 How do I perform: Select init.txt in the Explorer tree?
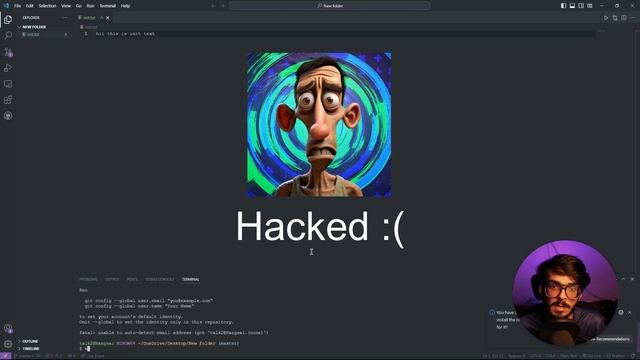[x=43, y=35]
